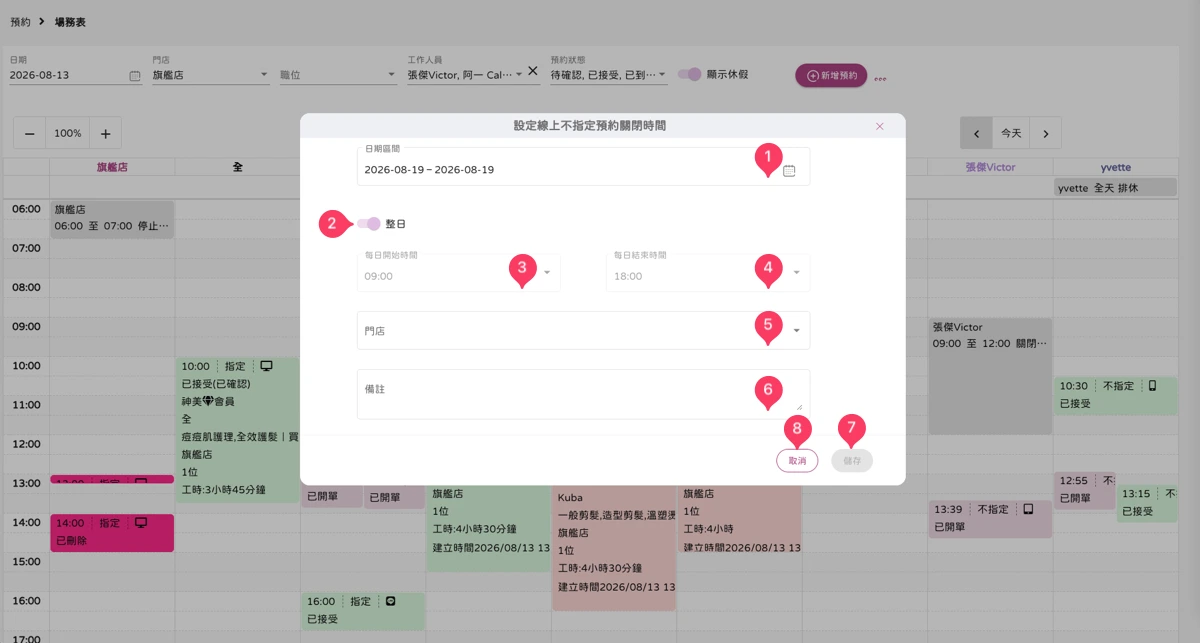Click the tablet icon in the 13:39 不指定 appointment
1200x643 pixels.
[1027, 509]
